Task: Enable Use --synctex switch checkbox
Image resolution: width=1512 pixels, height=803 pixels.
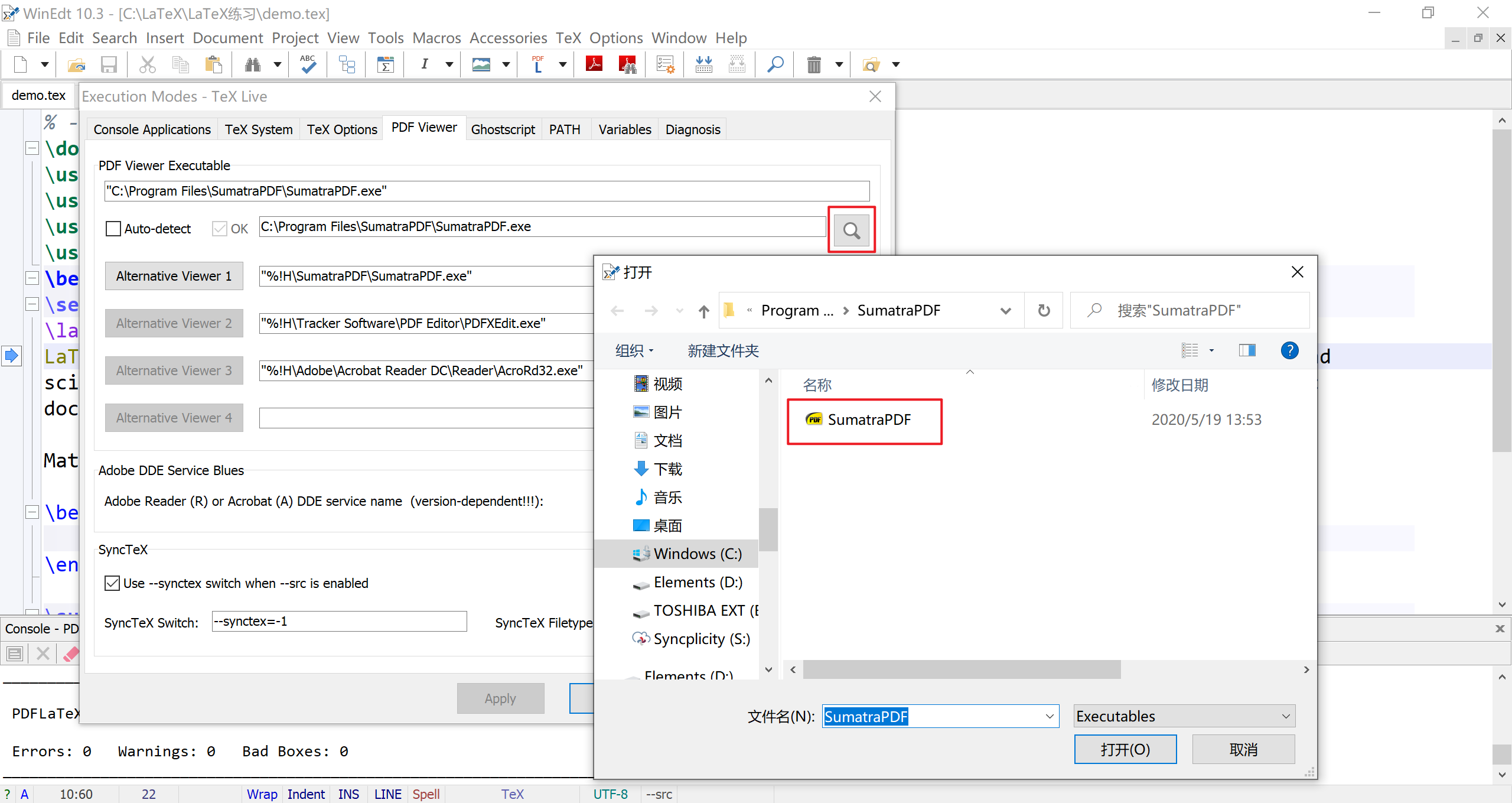Action: (113, 583)
